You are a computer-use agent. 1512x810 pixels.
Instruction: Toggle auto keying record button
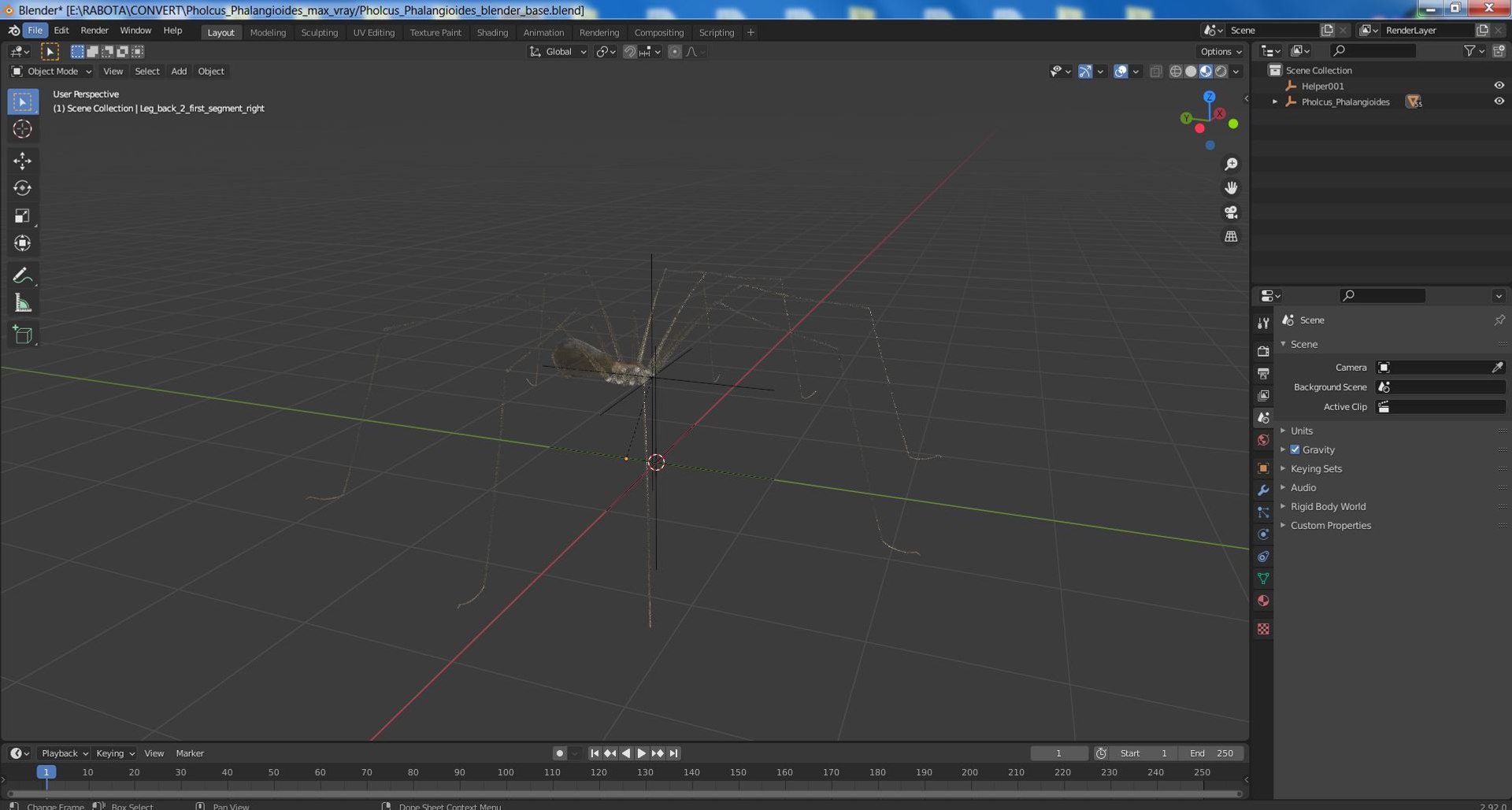click(x=559, y=753)
